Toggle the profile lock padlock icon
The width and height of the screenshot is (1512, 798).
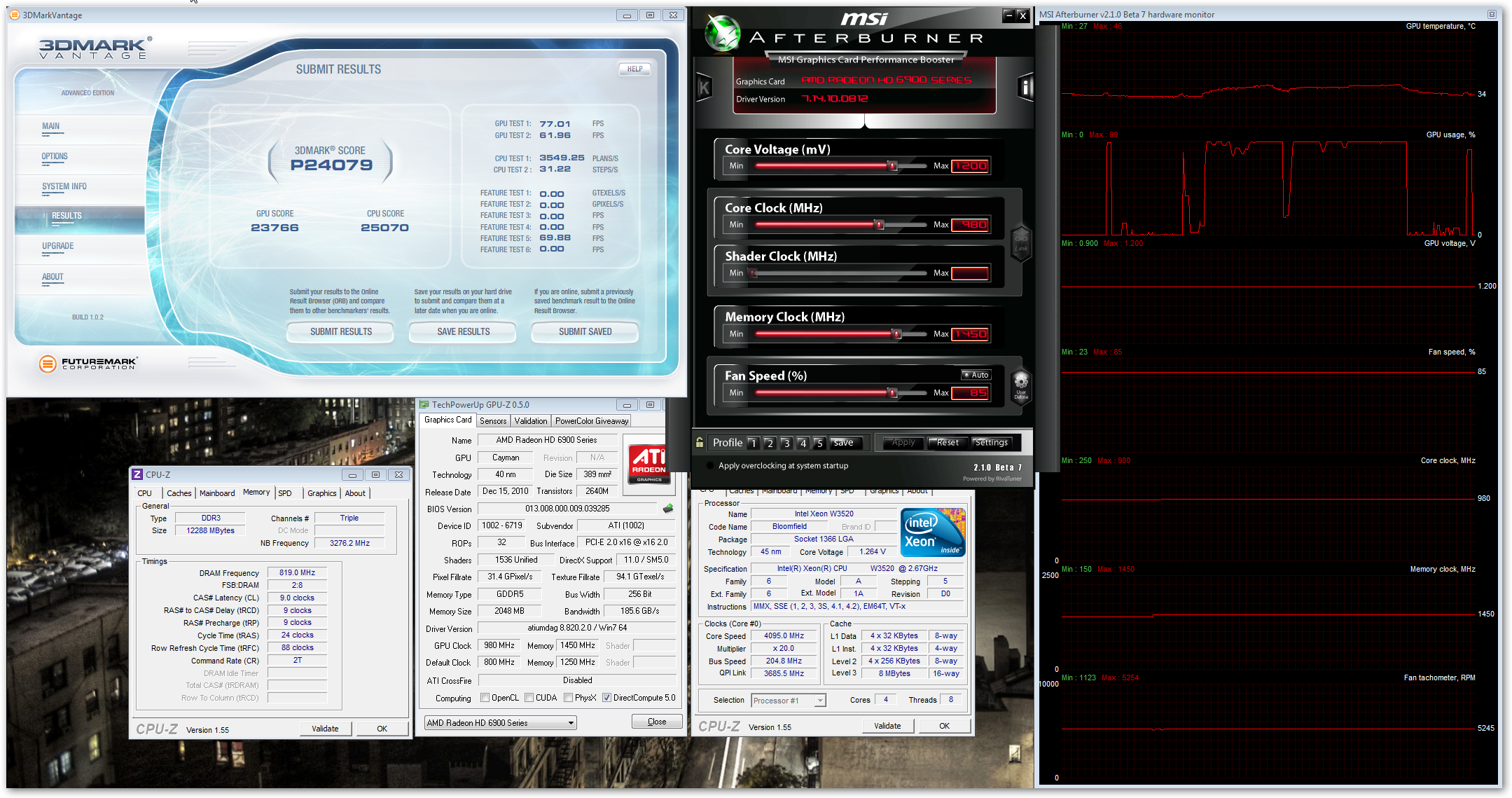[x=699, y=442]
